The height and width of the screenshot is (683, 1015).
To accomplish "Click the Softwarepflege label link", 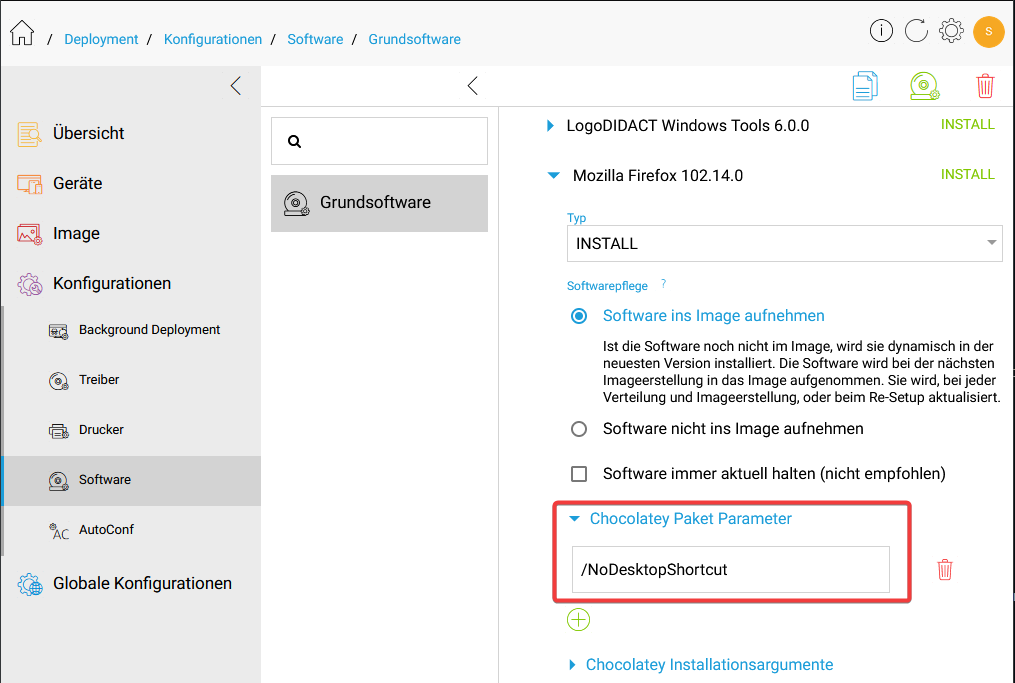I will pos(607,286).
